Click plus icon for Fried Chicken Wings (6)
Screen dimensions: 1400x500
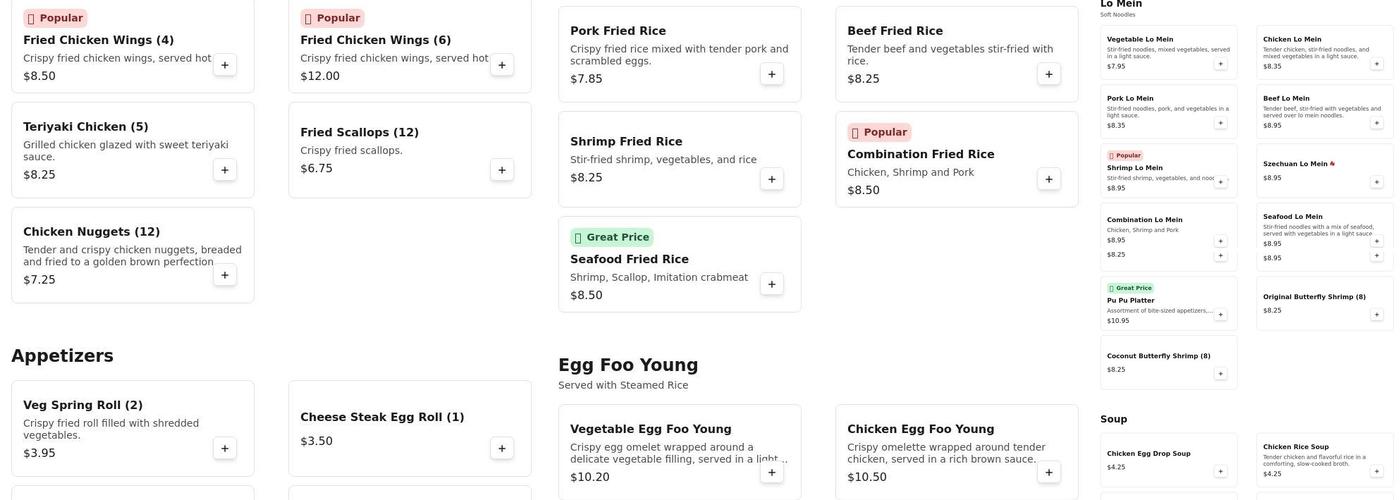pos(502,65)
